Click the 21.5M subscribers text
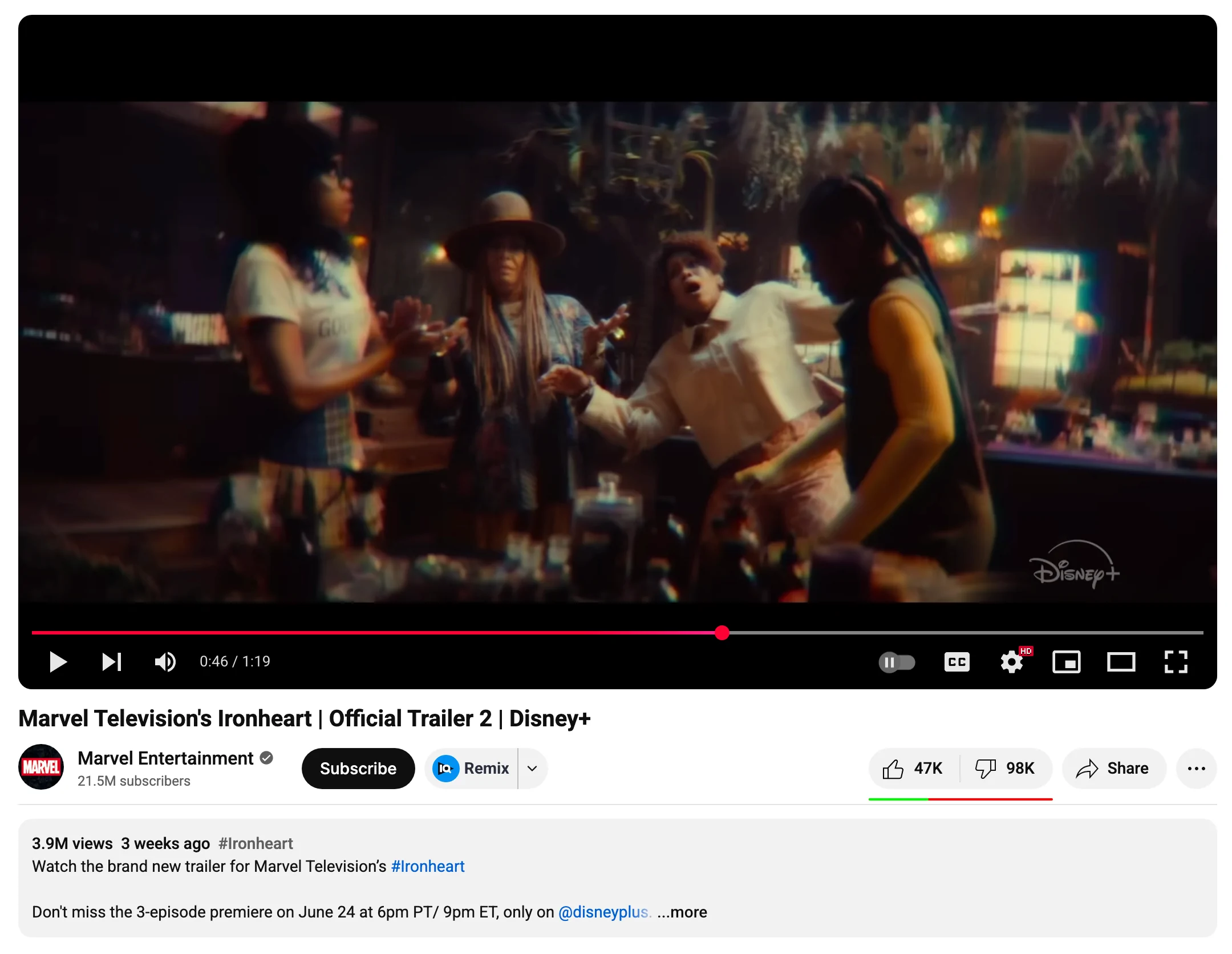 [x=134, y=781]
